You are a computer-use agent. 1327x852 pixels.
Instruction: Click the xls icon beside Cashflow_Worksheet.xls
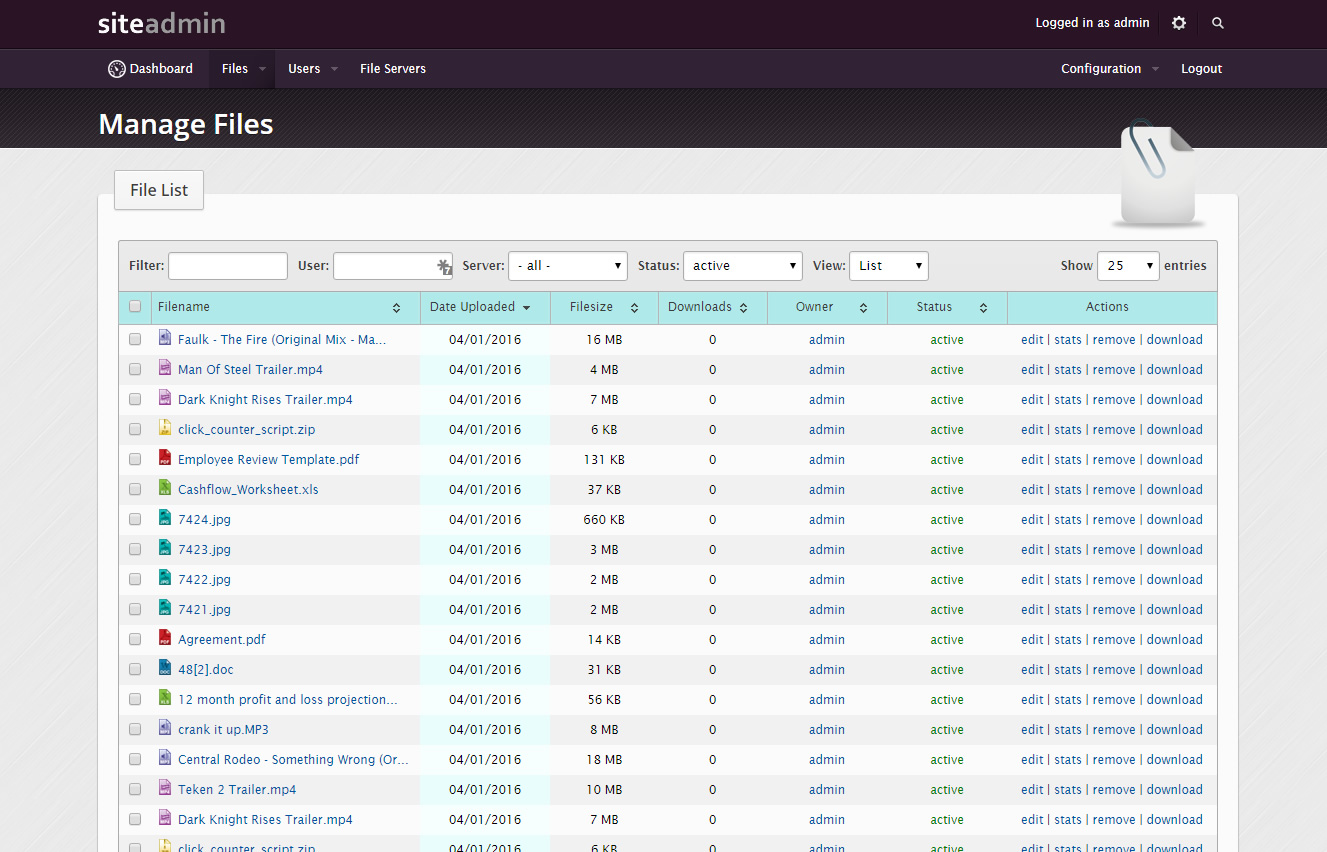165,489
